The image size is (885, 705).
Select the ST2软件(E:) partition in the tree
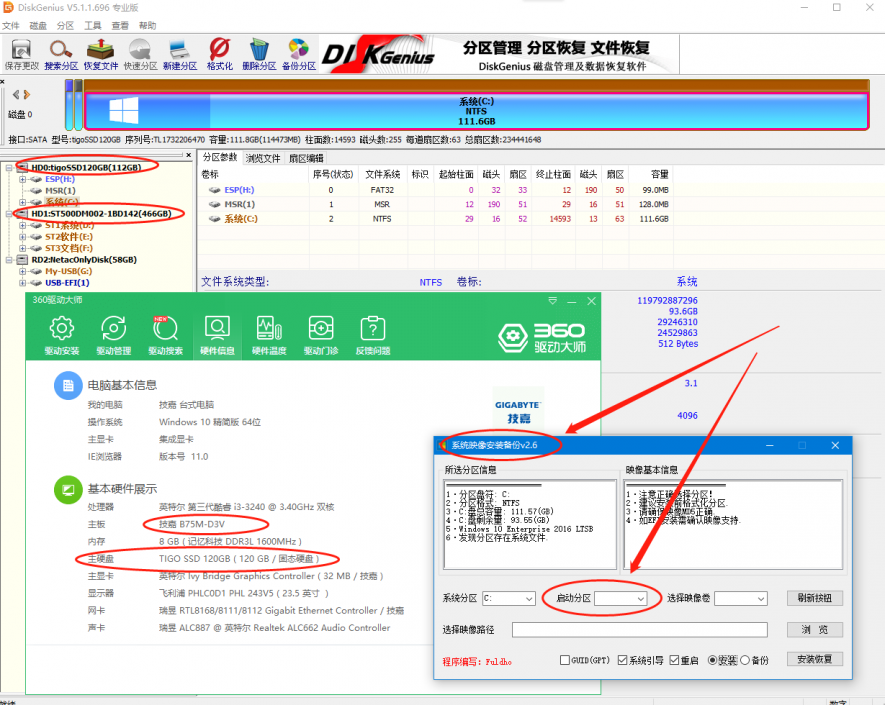click(x=69, y=237)
